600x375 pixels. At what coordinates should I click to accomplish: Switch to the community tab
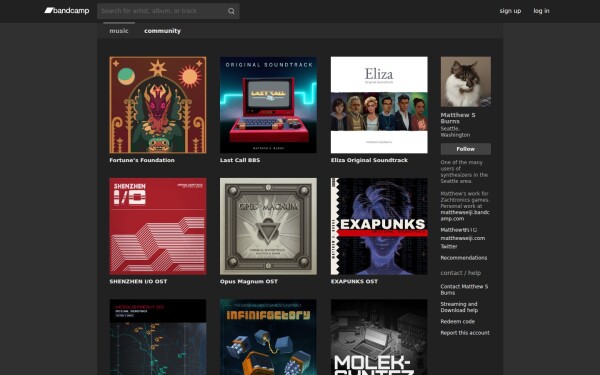coord(162,31)
